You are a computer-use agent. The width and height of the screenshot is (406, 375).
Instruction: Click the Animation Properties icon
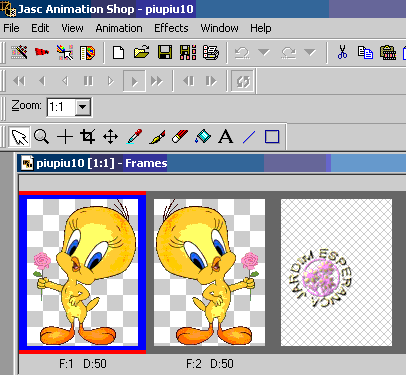tap(211, 52)
